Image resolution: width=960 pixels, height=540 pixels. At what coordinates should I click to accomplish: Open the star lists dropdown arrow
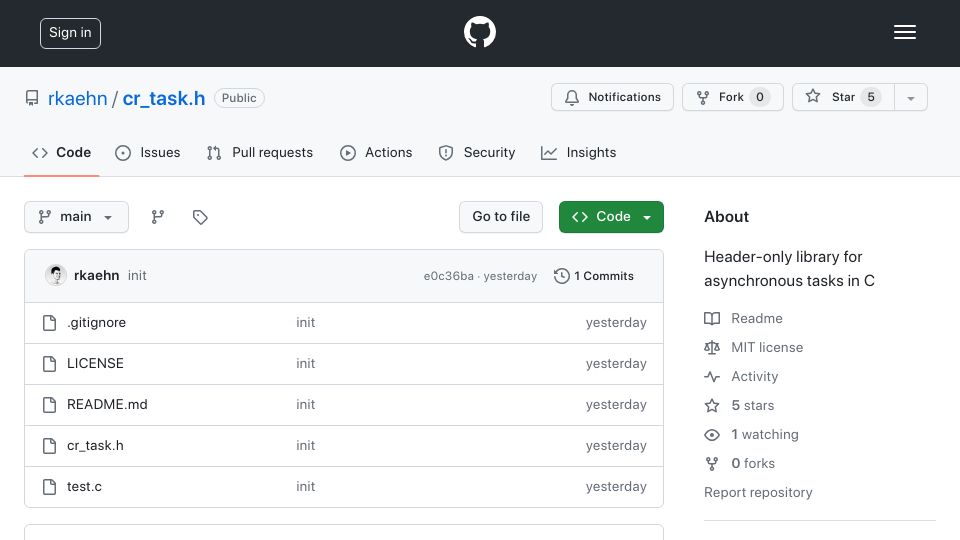point(911,97)
